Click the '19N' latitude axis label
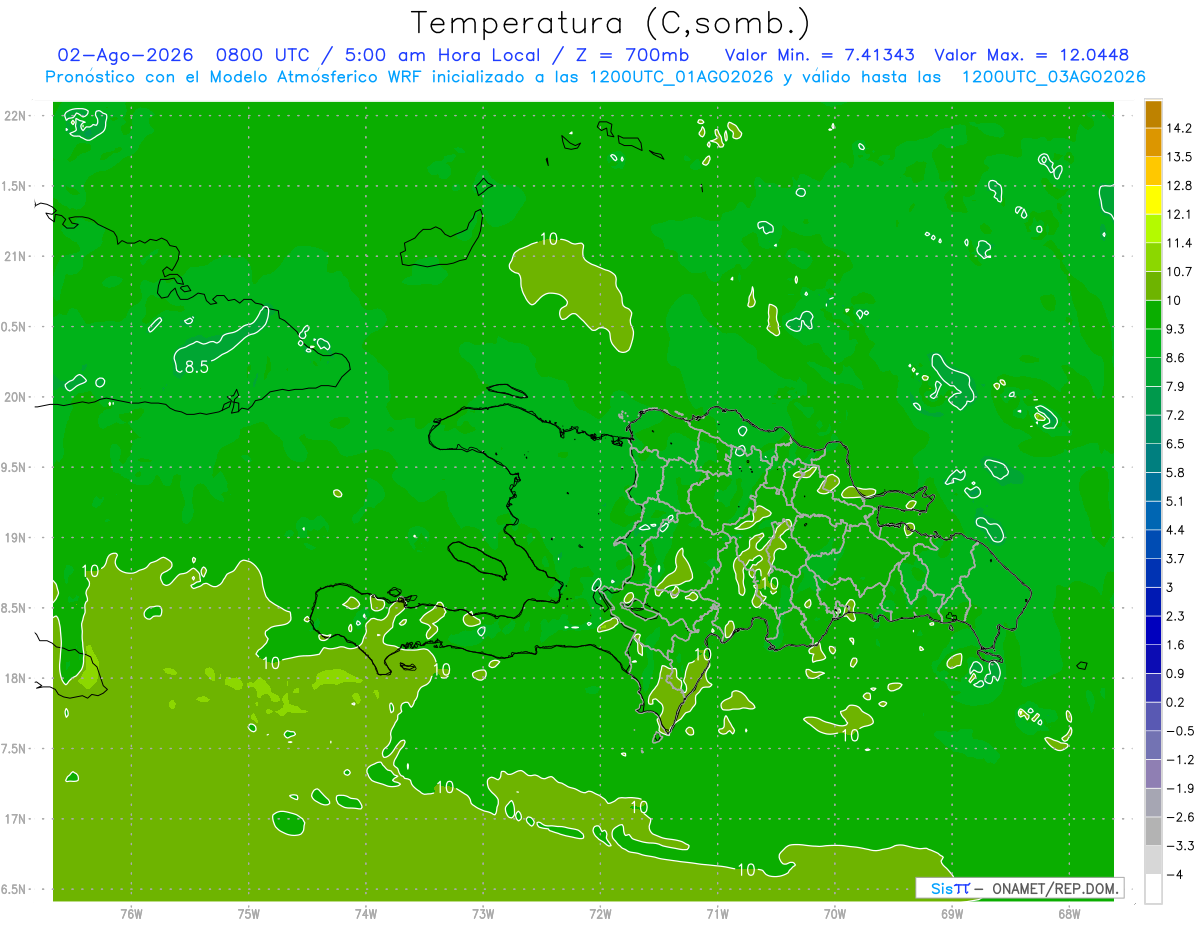 click(x=17, y=537)
